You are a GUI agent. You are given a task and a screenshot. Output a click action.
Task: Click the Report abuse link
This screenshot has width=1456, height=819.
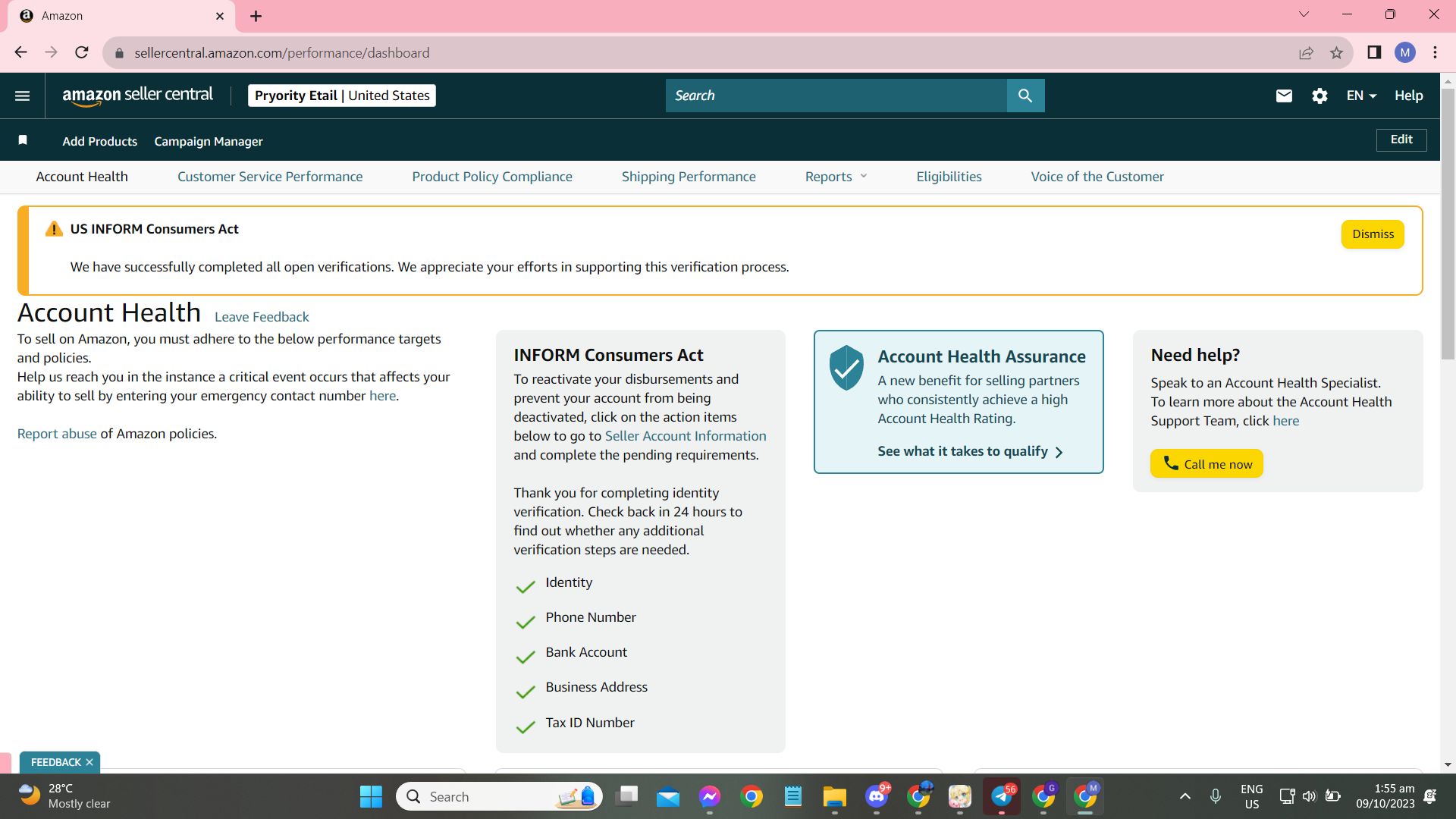pos(57,434)
